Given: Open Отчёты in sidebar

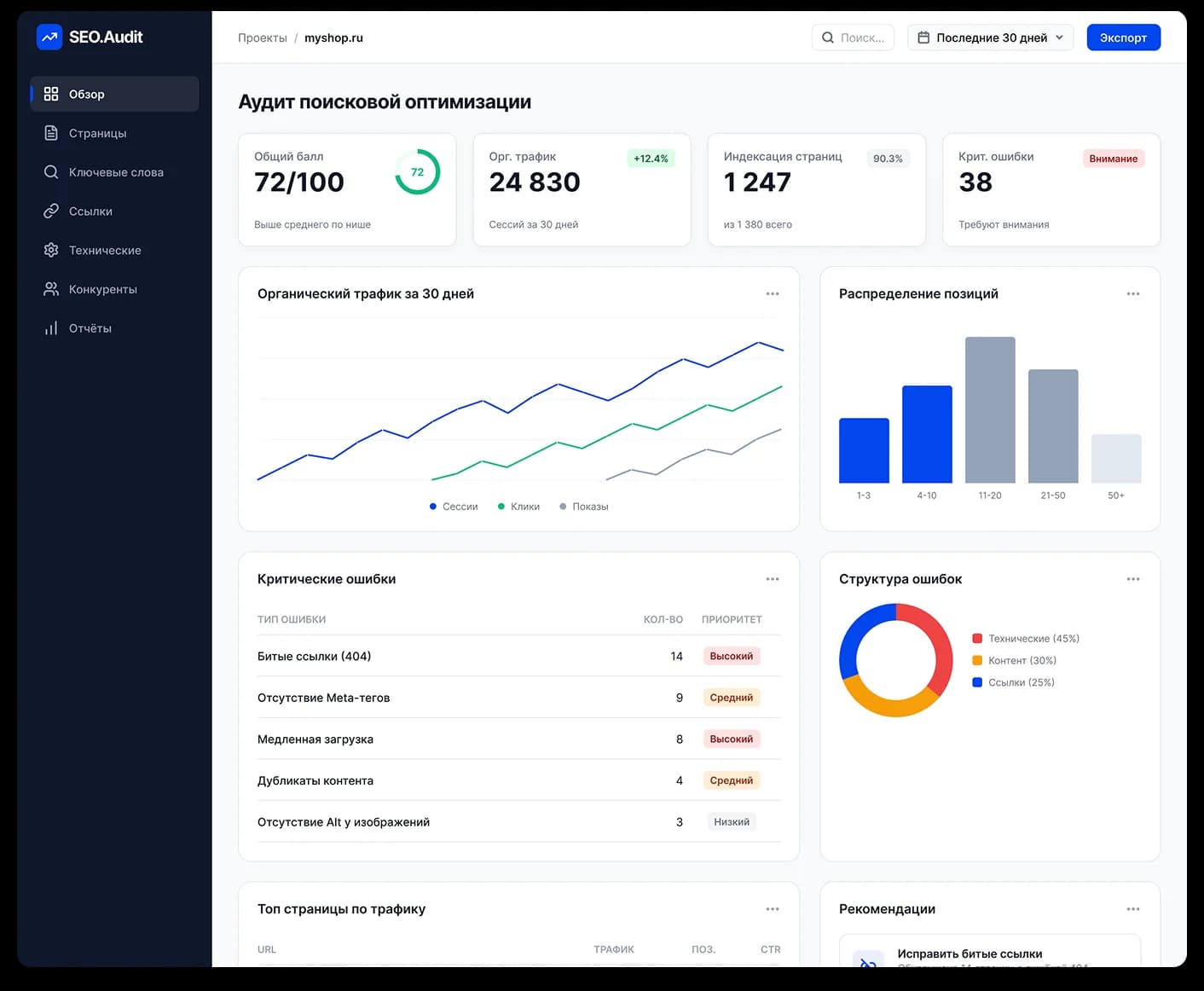Looking at the screenshot, I should tap(114, 328).
